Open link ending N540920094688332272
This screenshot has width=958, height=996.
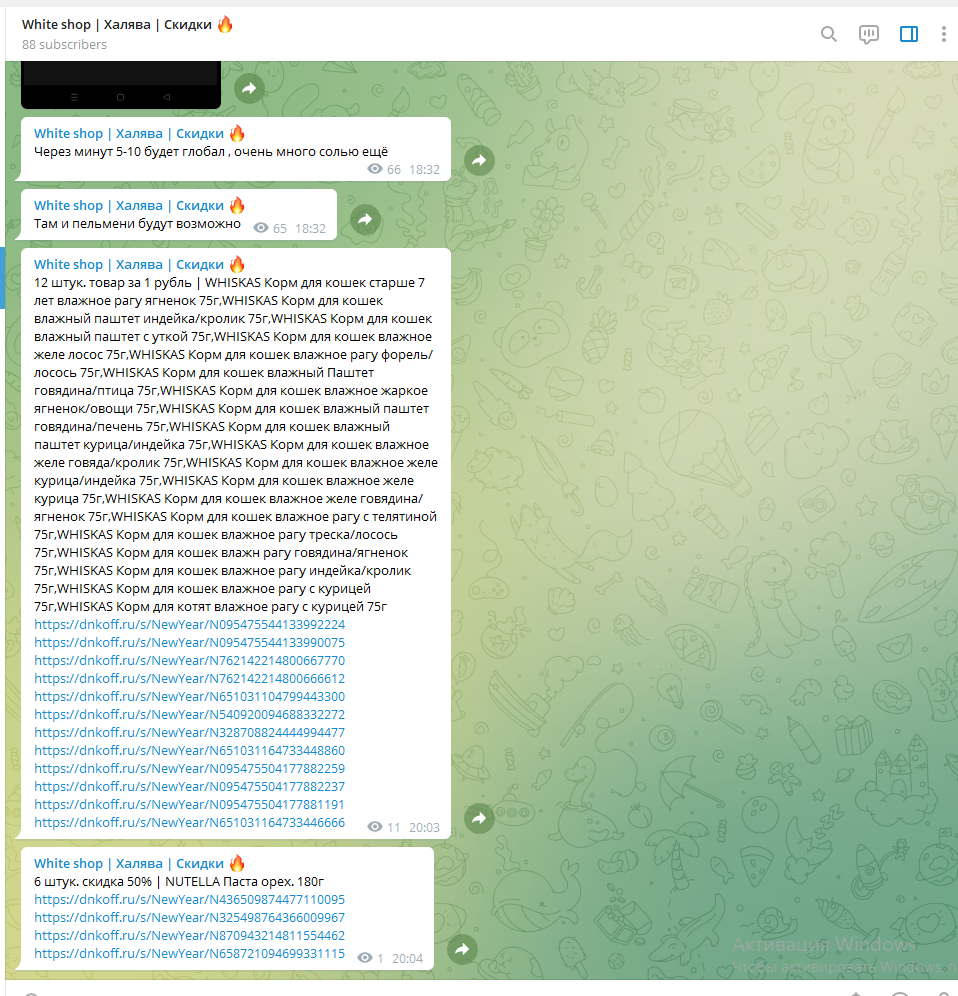(189, 715)
